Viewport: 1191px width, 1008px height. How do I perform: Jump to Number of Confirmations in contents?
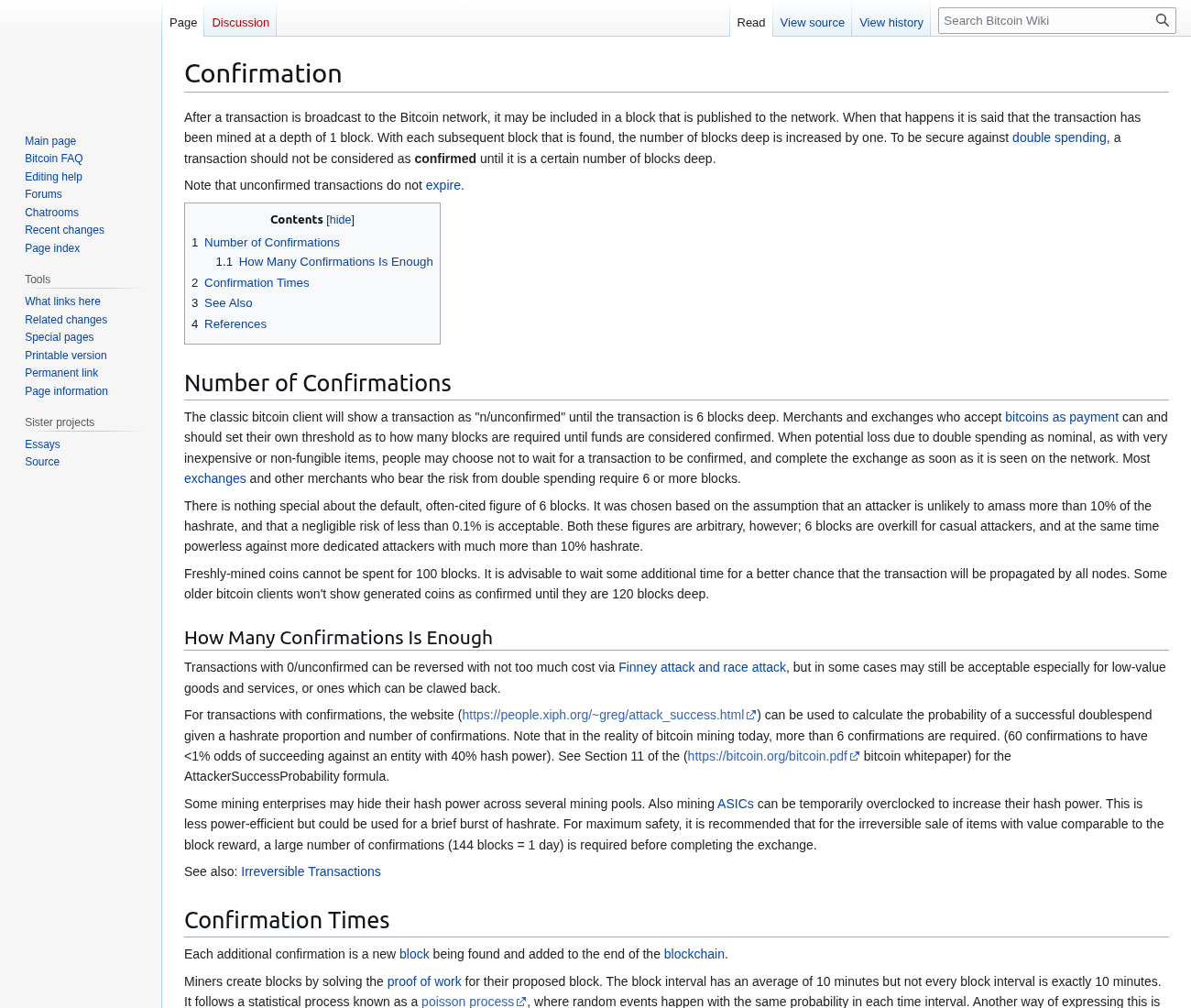[272, 242]
